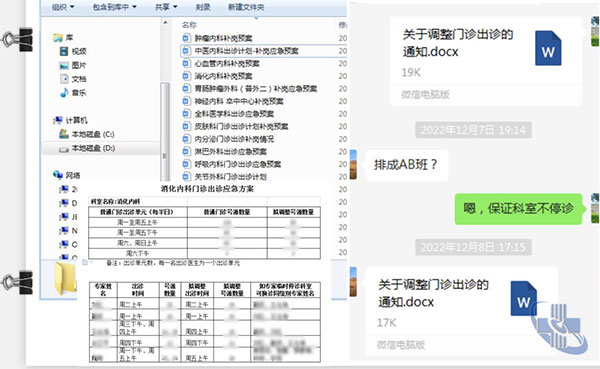Select 本地磁盘 (D:) drive
This screenshot has width=600, height=369.
[x=87, y=148]
